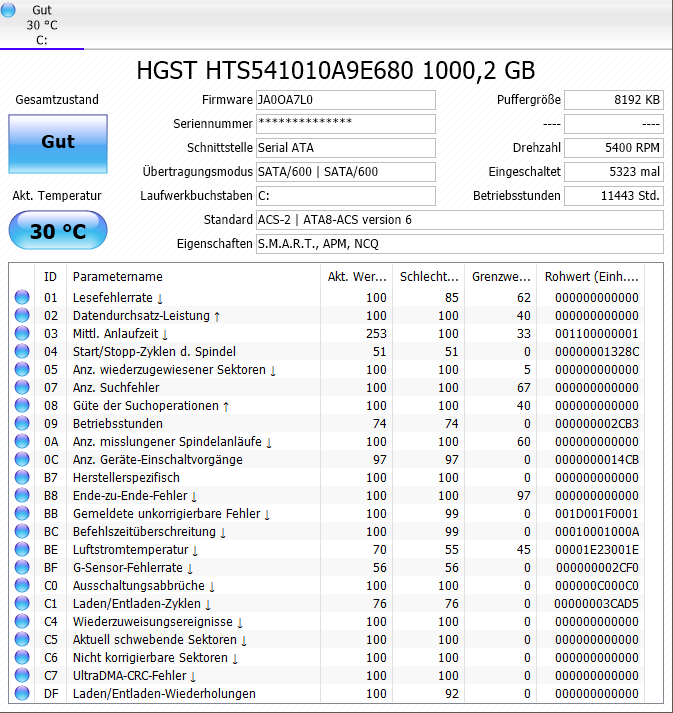
Task: Click status orb for Laden/Entladen-Wiederholungen row
Action: pos(22,693)
